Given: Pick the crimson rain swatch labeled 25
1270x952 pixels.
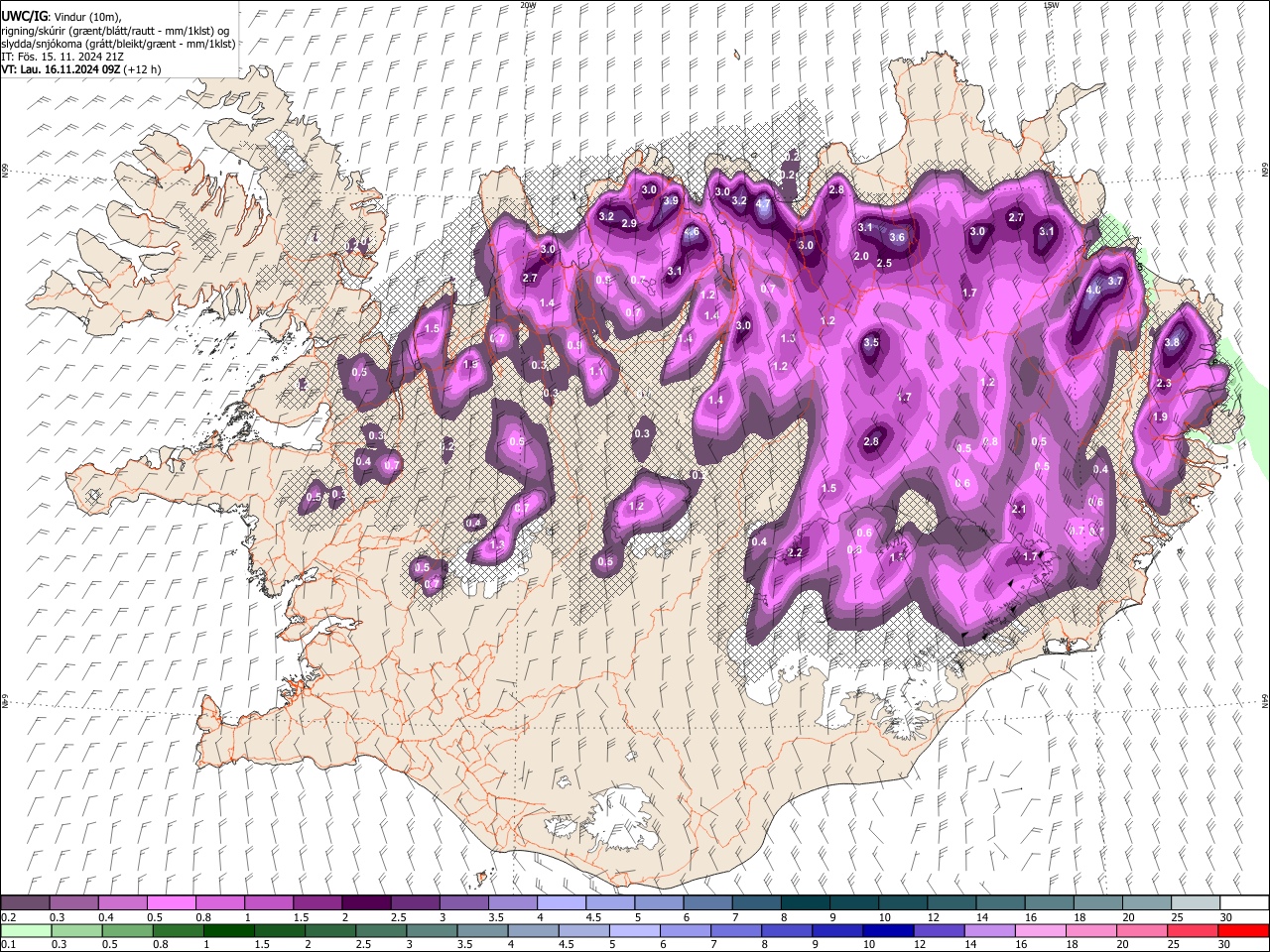Looking at the screenshot, I should point(1193,931).
